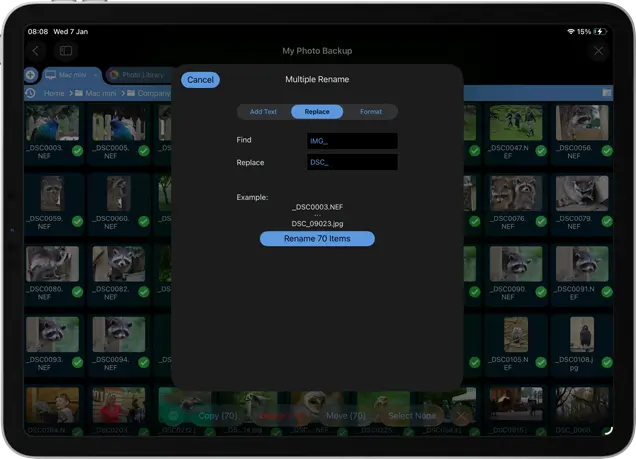Open the _DSC0082.NEF raccoon thumbnail

[x=118, y=264]
